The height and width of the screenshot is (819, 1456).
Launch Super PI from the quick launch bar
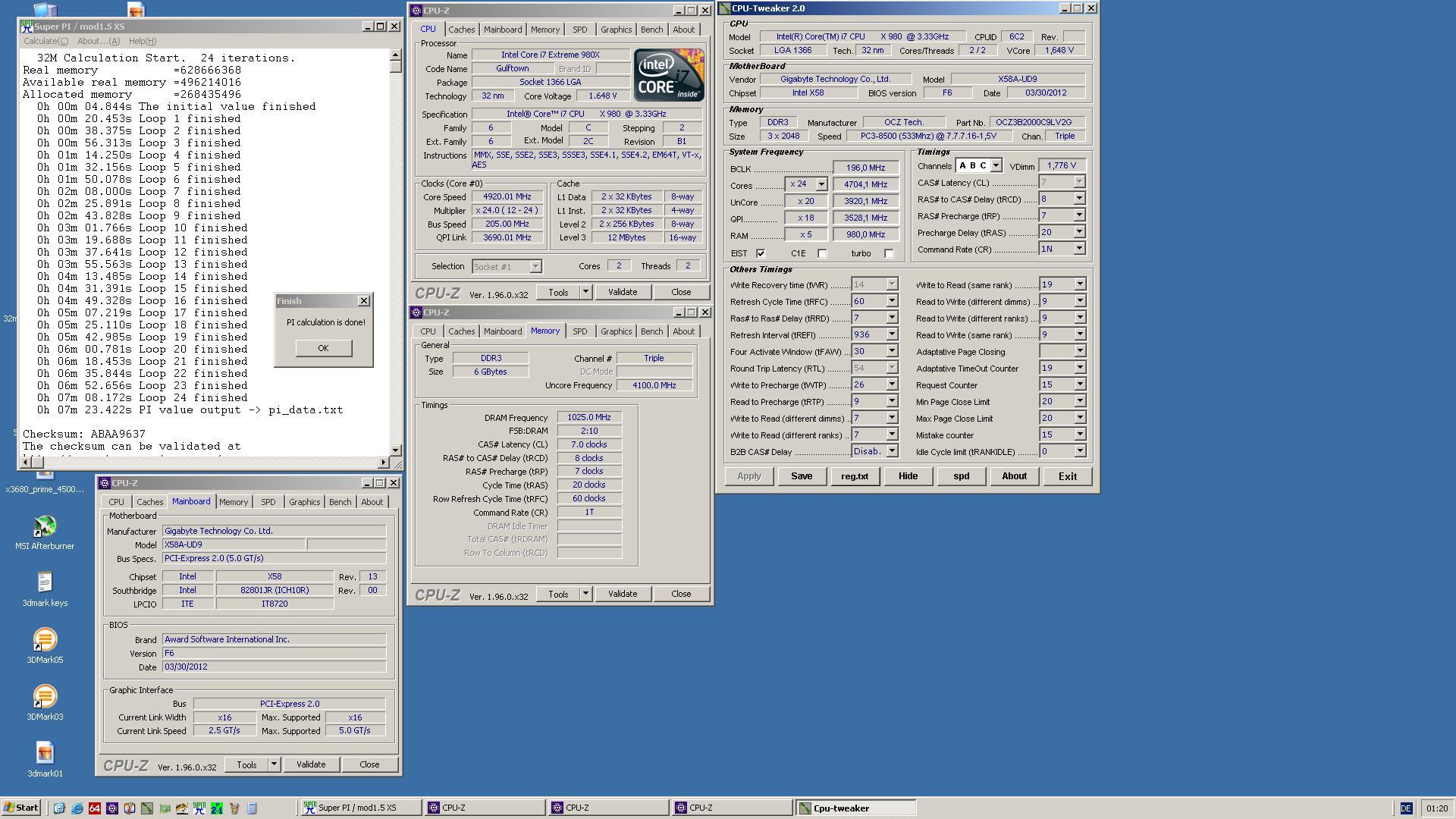tap(199, 808)
